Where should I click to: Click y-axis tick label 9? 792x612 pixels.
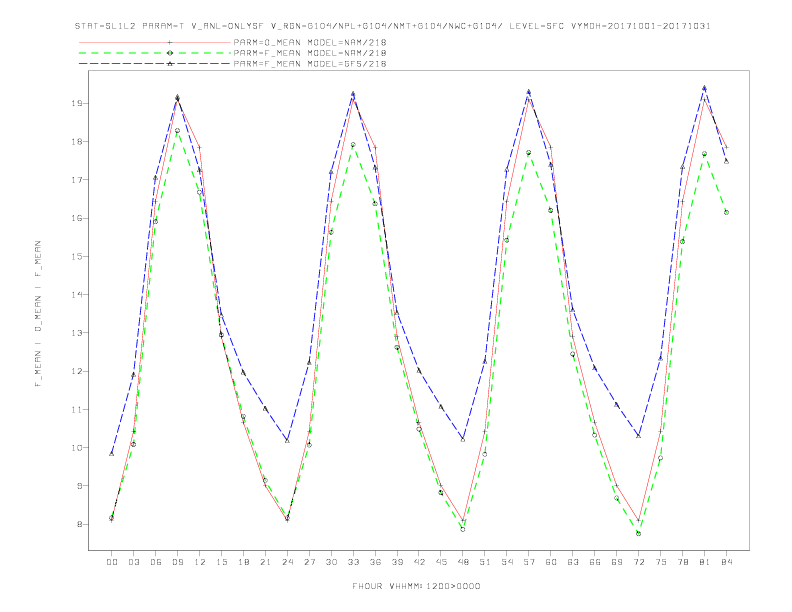79,486
